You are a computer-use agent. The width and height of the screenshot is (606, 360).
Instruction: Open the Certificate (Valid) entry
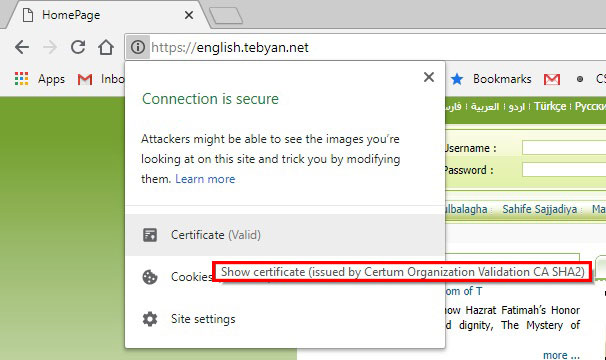click(x=285, y=235)
